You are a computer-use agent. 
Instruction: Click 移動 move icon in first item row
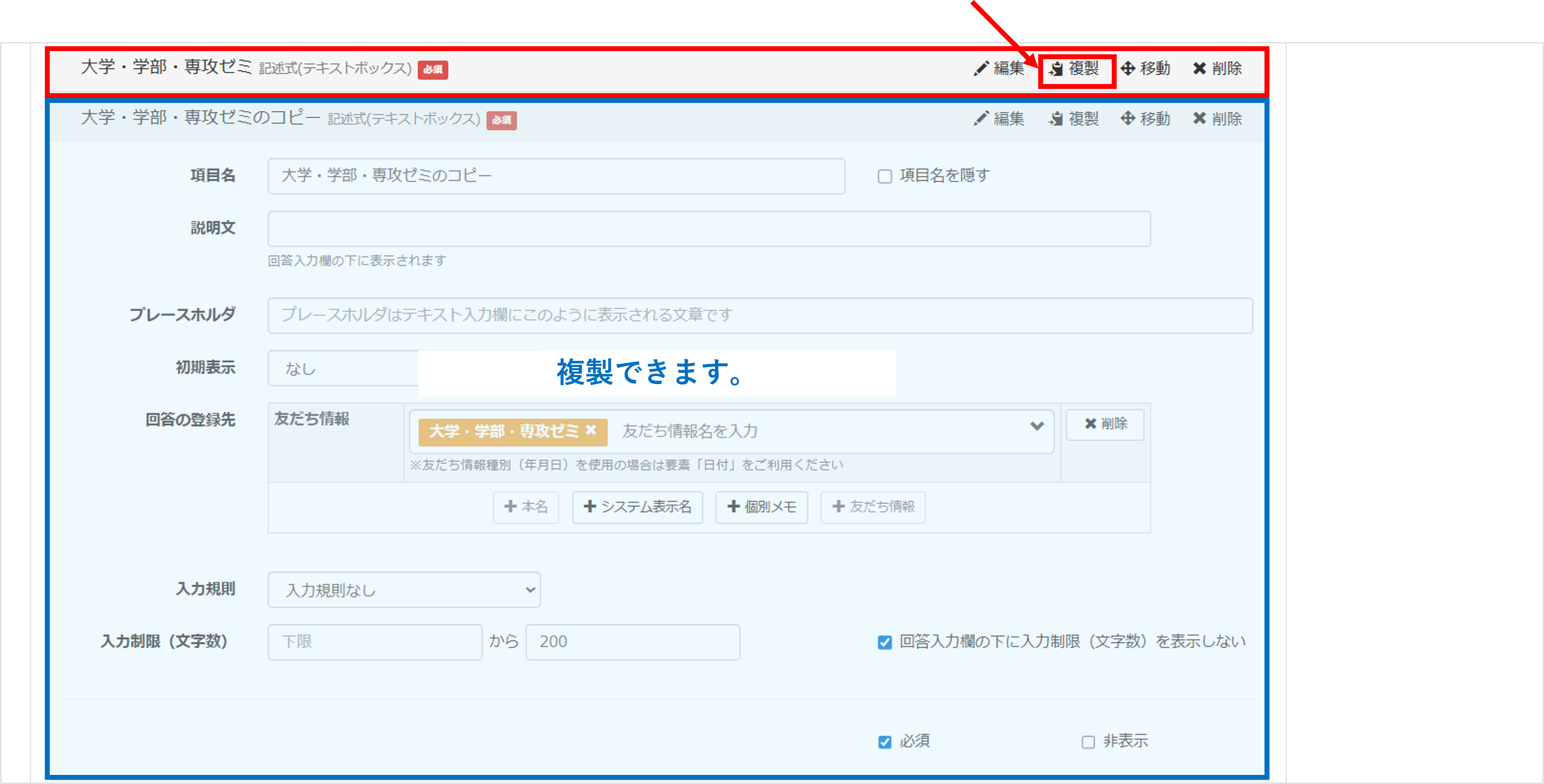(x=1128, y=68)
